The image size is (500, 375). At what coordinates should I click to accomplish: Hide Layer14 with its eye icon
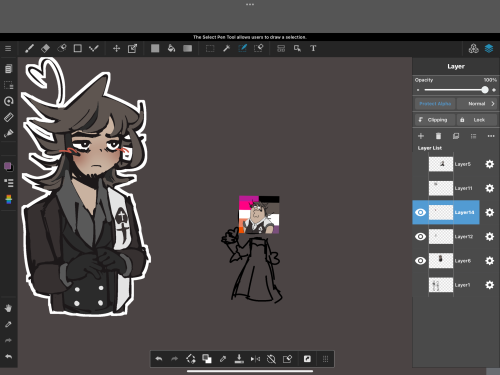[x=420, y=212]
